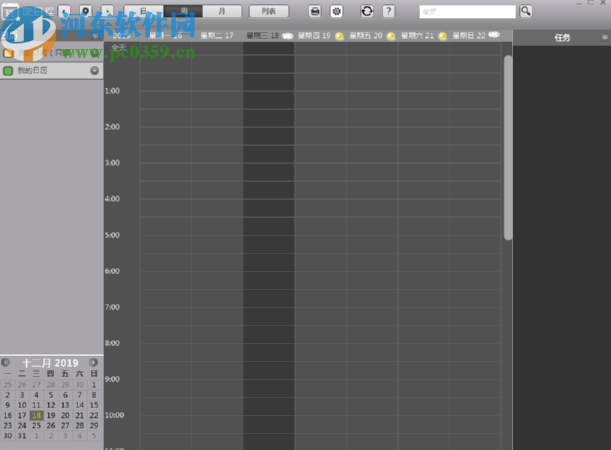
Task: Select date 9 in the mini calendar
Action: pos(7,405)
